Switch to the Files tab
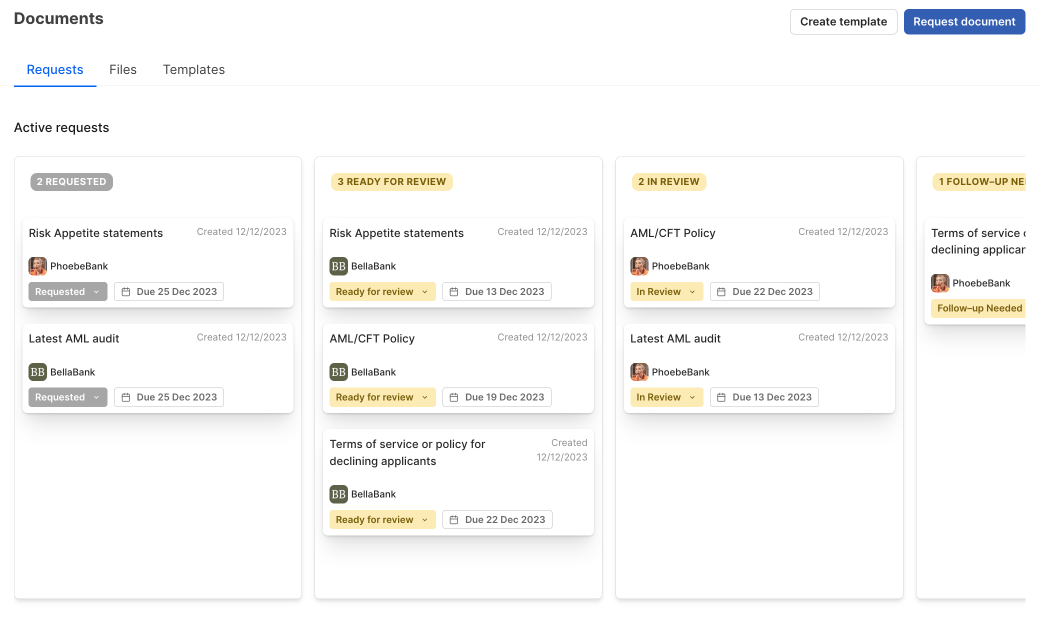 coord(123,70)
